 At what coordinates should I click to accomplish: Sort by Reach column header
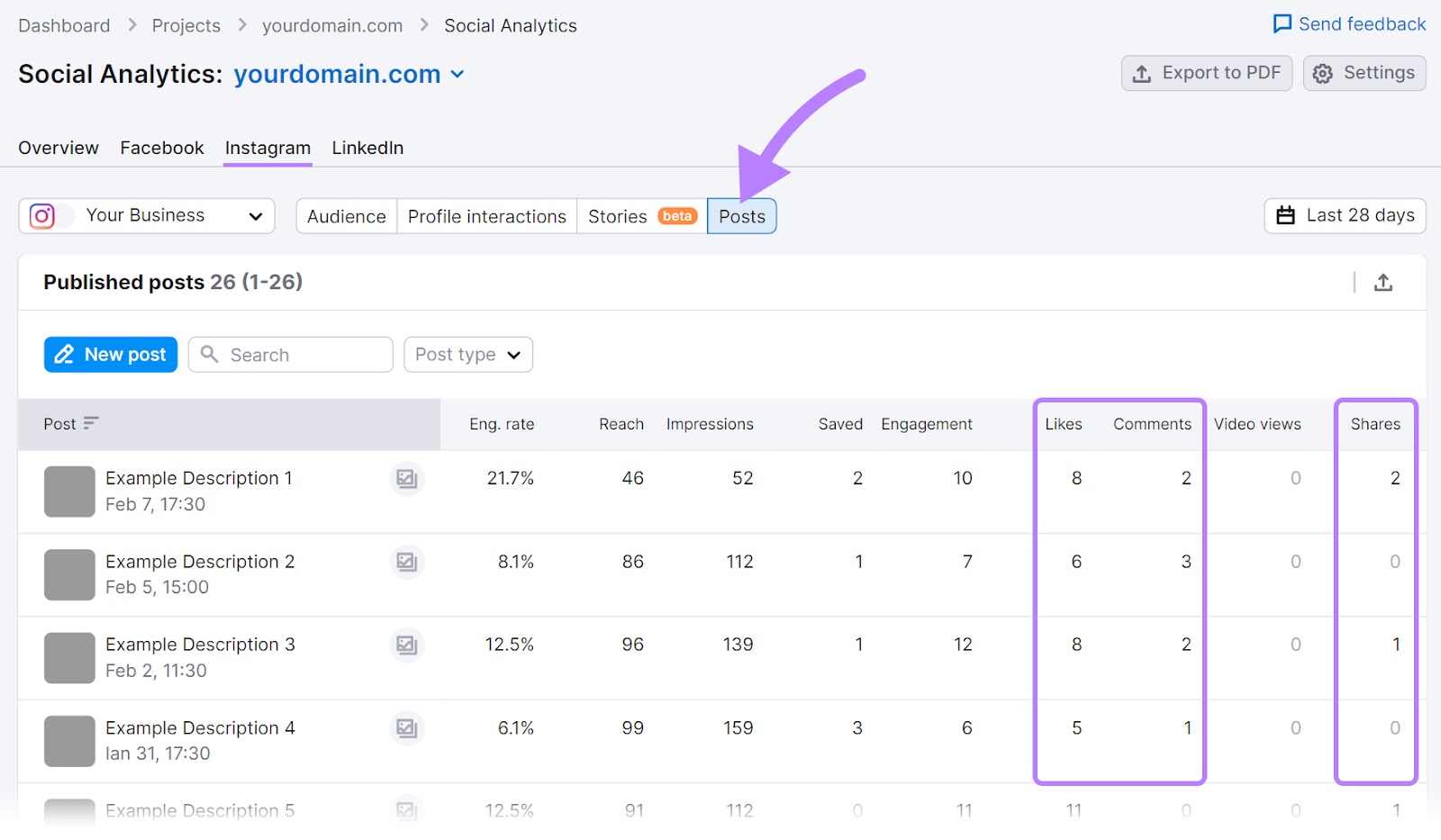(x=621, y=424)
